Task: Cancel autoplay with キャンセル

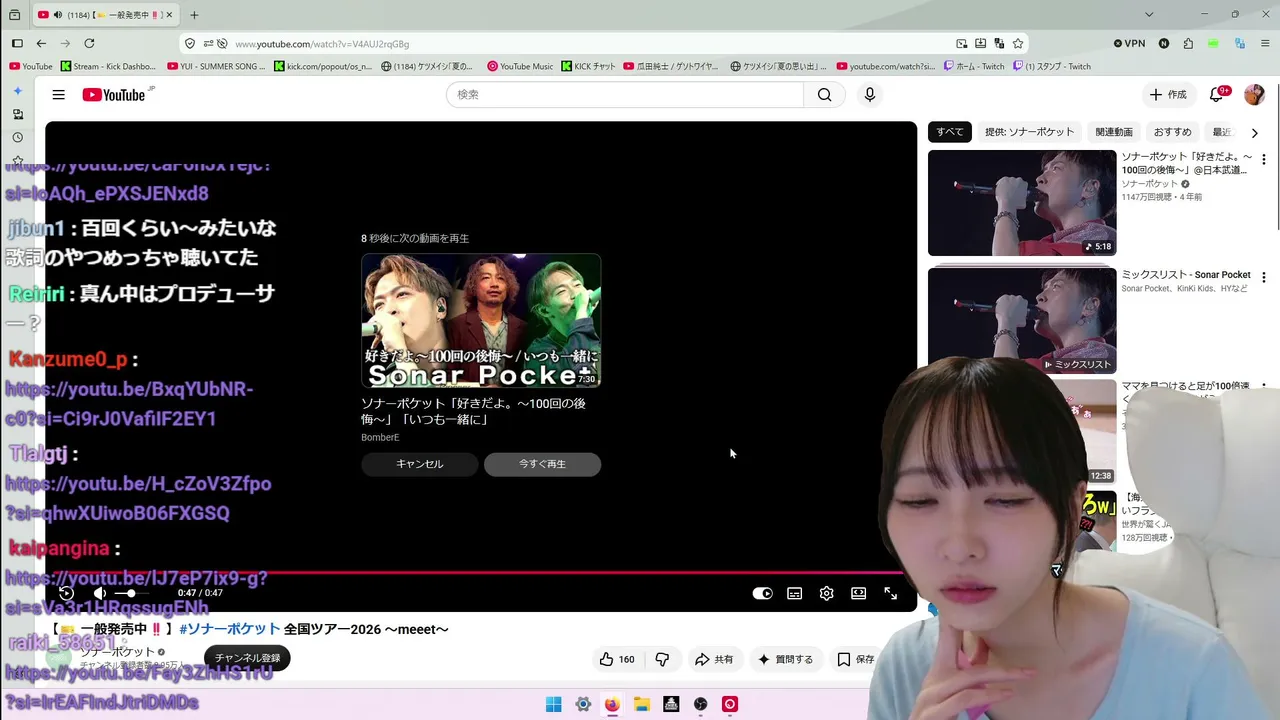Action: click(x=420, y=464)
